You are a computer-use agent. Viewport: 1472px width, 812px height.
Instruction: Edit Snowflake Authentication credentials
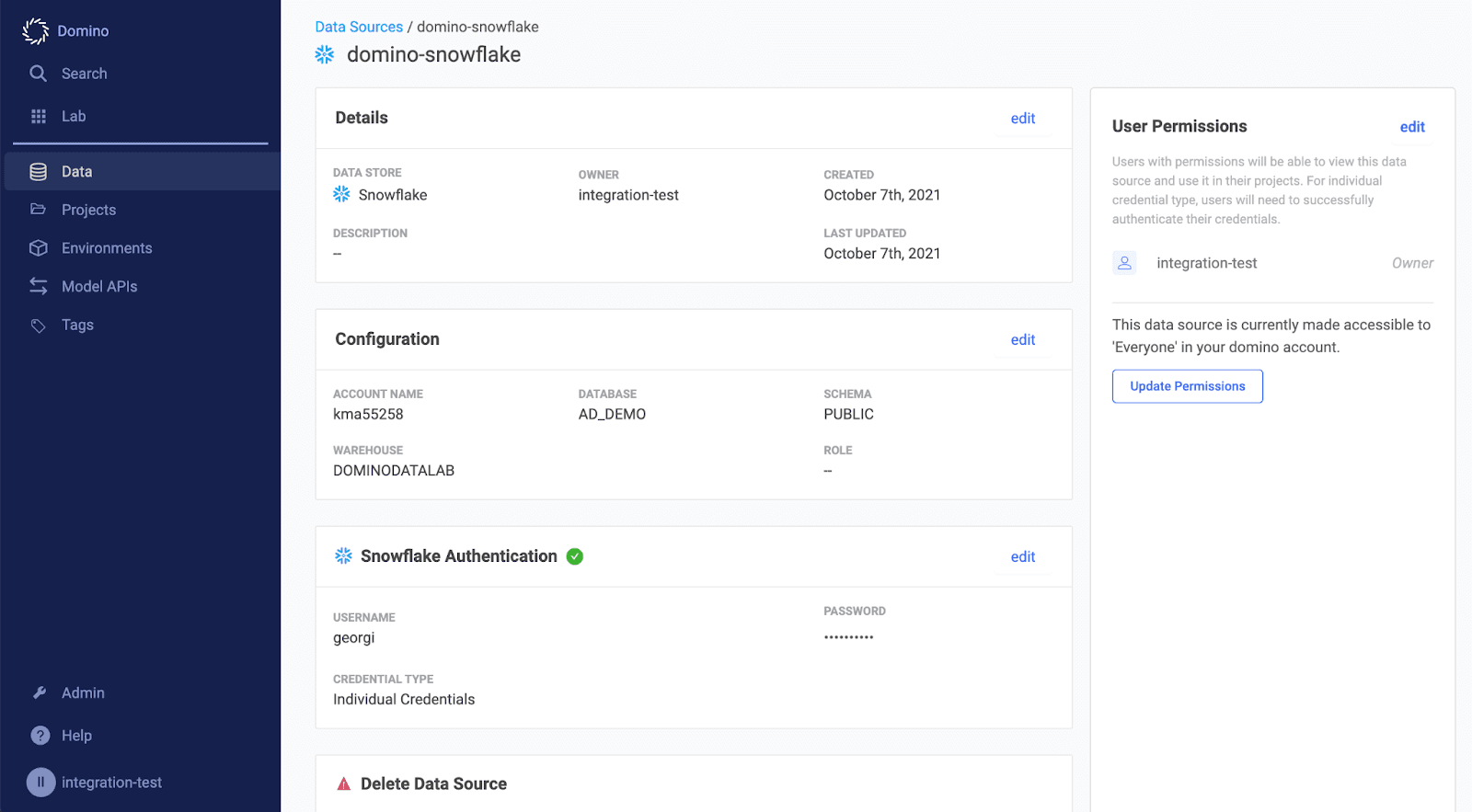click(x=1023, y=557)
